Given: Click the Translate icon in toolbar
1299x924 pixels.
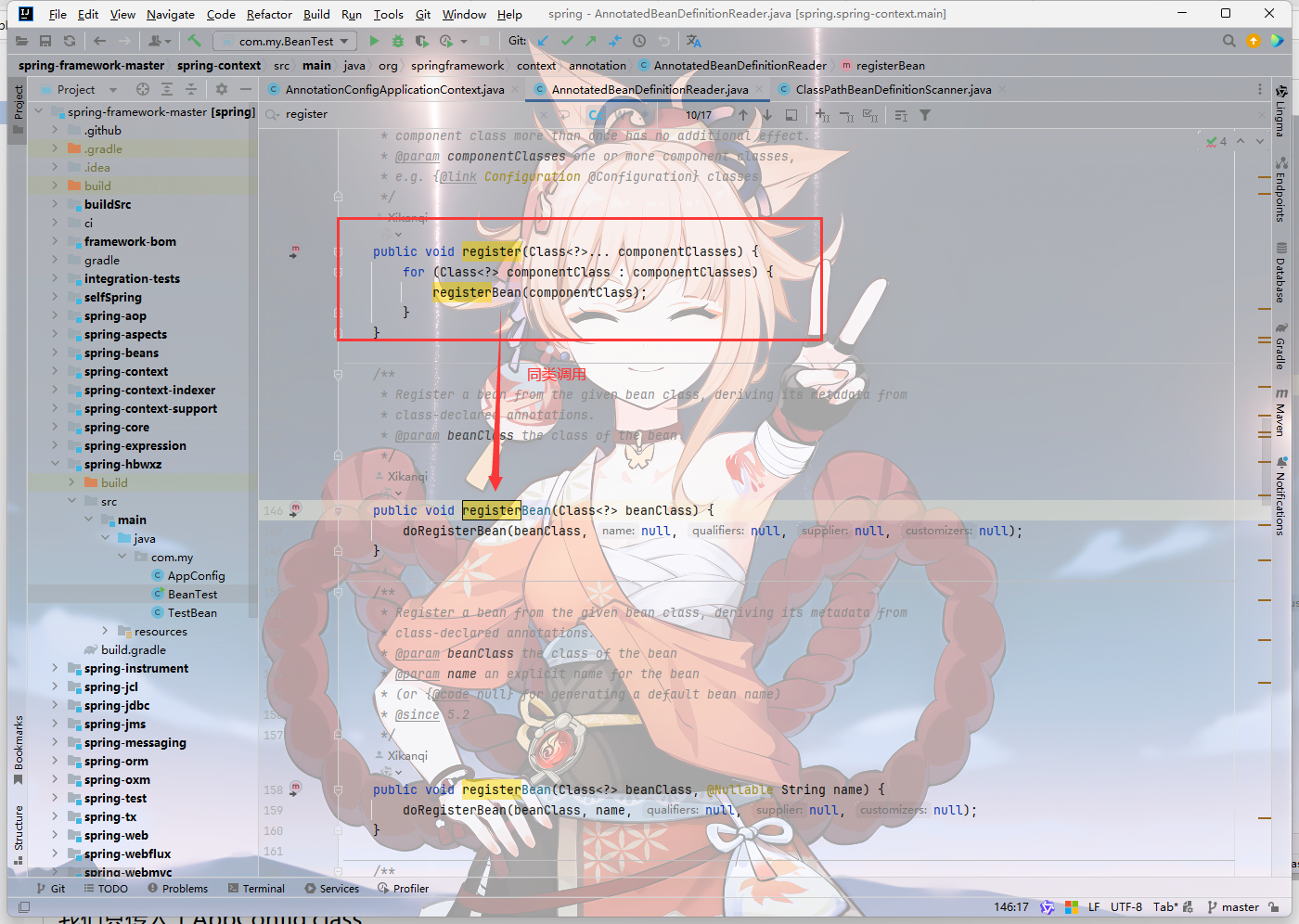Looking at the screenshot, I should point(694,41).
